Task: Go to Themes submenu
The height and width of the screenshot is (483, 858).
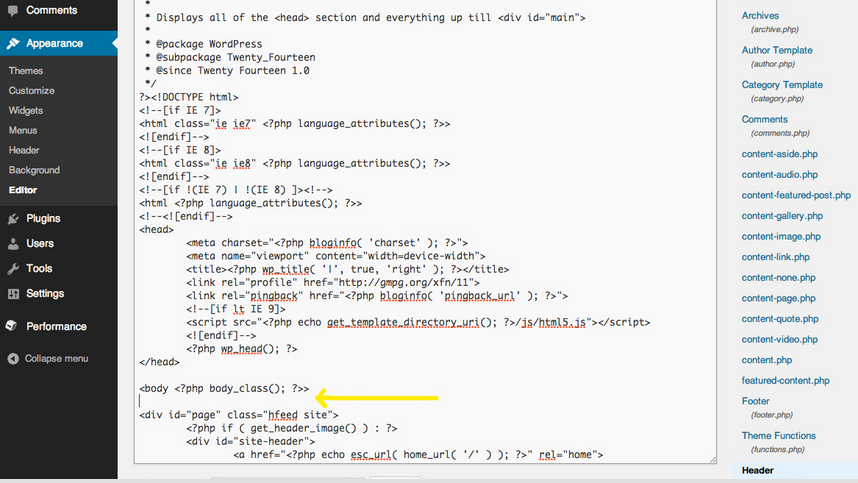Action: [26, 71]
